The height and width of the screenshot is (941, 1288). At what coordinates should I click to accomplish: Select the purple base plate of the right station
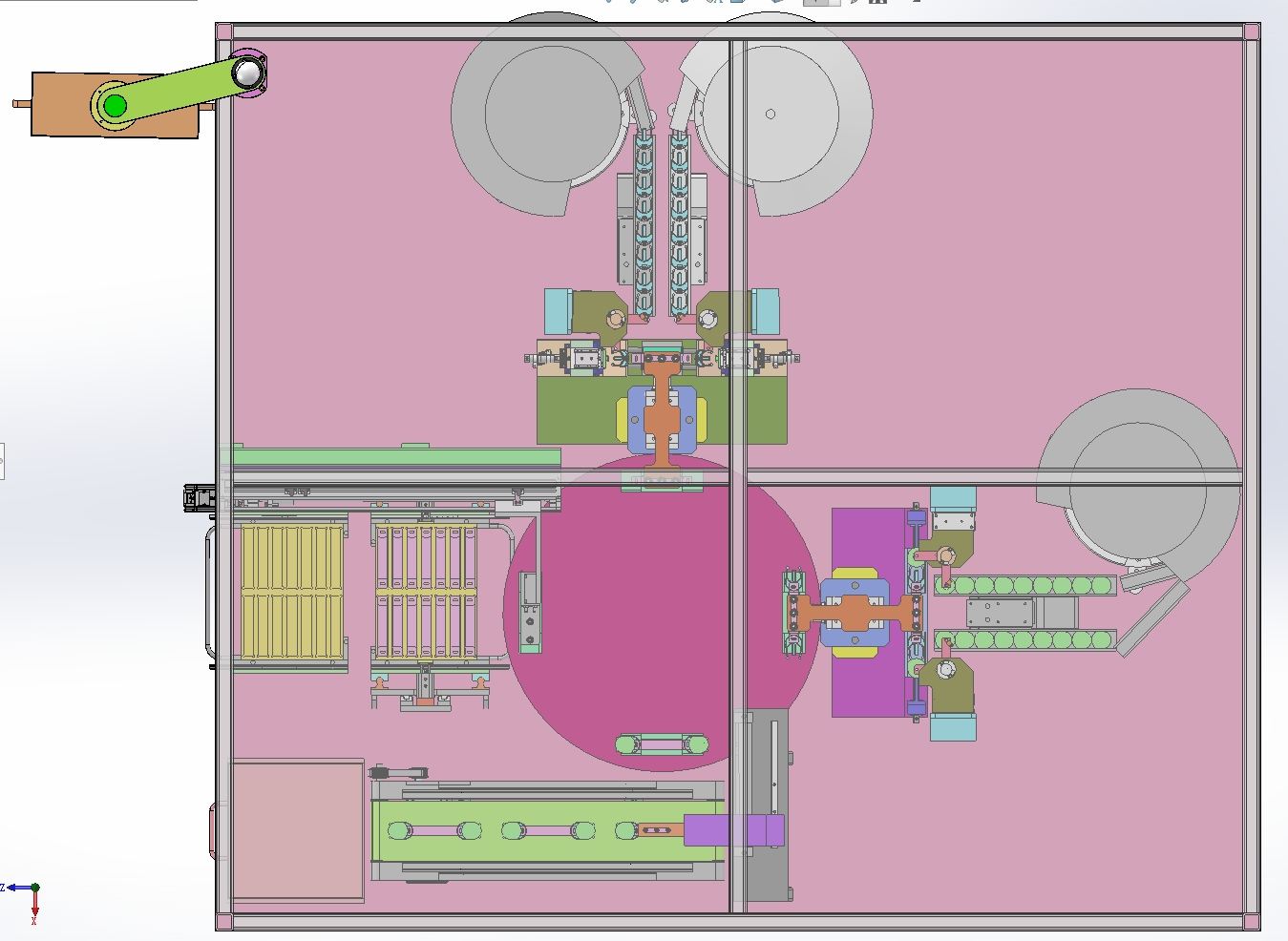coord(867,613)
